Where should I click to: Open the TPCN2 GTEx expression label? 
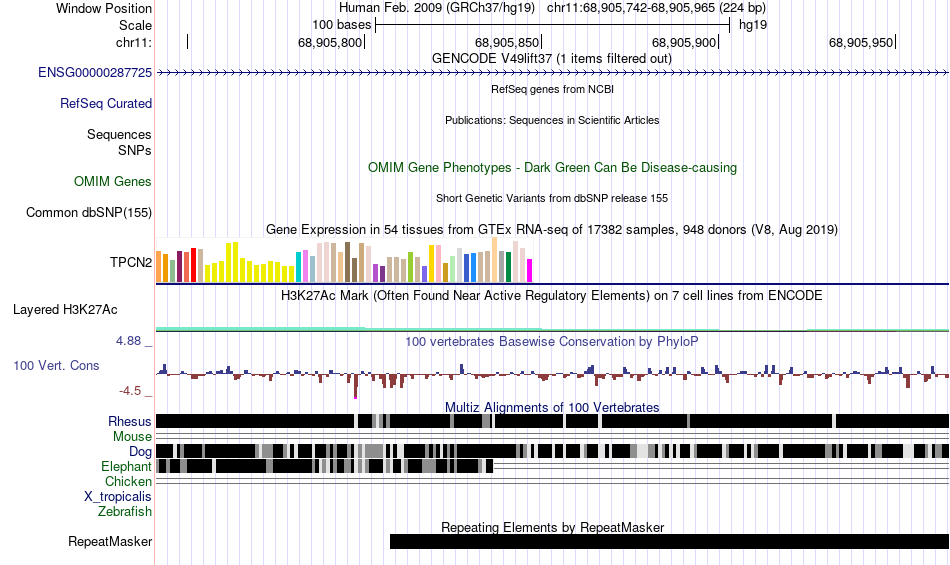click(x=131, y=262)
